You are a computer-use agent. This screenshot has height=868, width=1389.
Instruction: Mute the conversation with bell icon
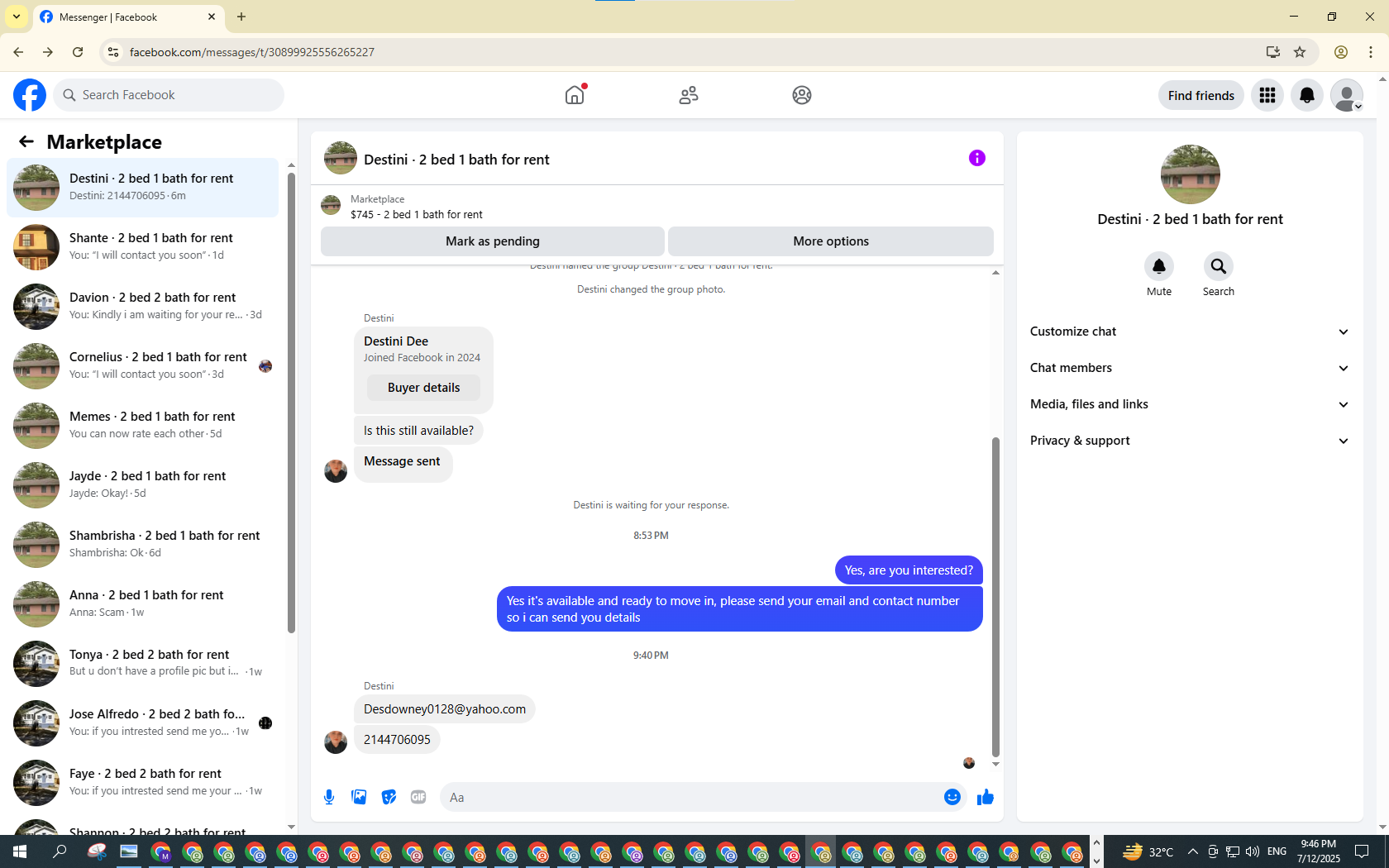click(1159, 266)
